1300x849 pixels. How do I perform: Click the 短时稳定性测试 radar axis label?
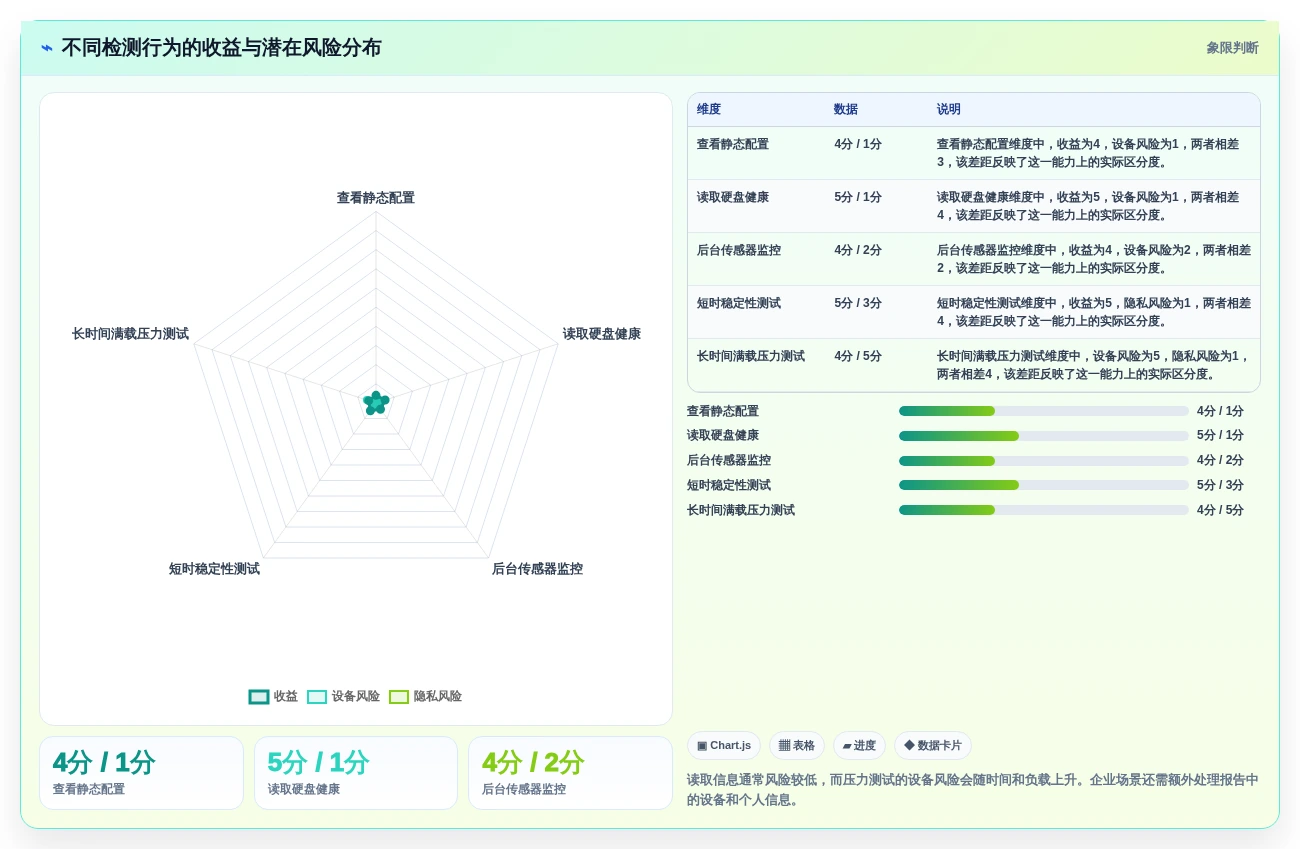click(214, 569)
